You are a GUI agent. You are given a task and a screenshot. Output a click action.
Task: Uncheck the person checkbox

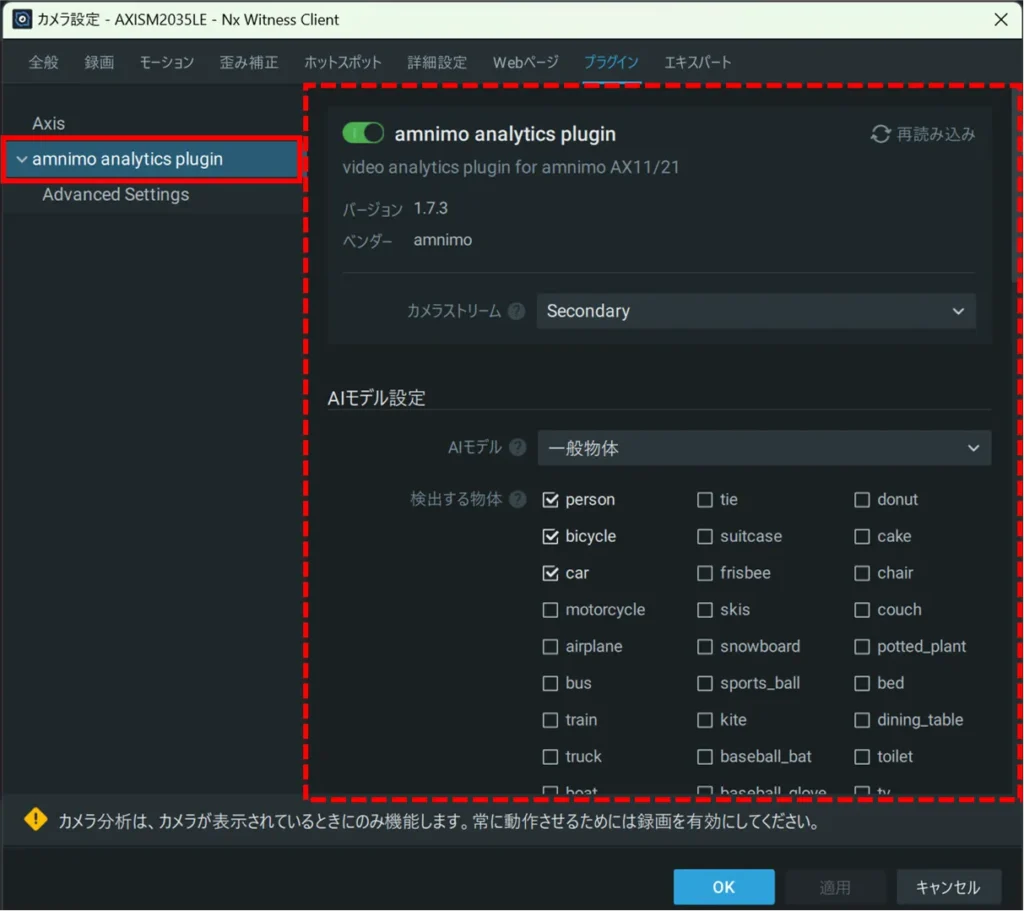pyautogui.click(x=550, y=500)
